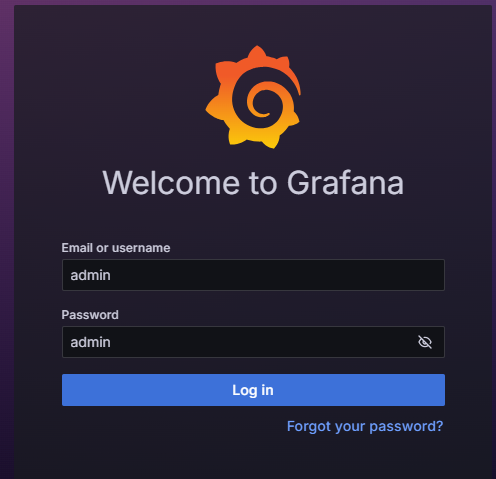Open the Forgot your password link
This screenshot has width=496, height=479.
point(365,426)
